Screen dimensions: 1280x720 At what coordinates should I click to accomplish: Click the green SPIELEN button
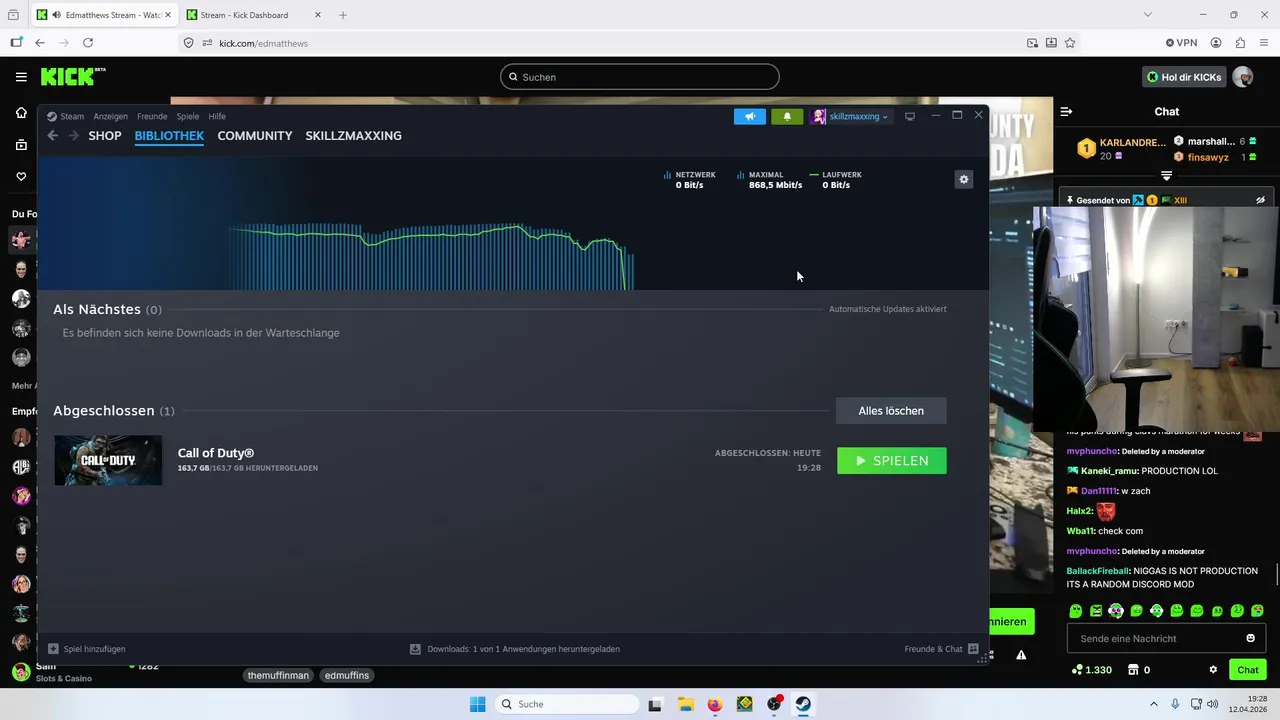[x=891, y=461]
